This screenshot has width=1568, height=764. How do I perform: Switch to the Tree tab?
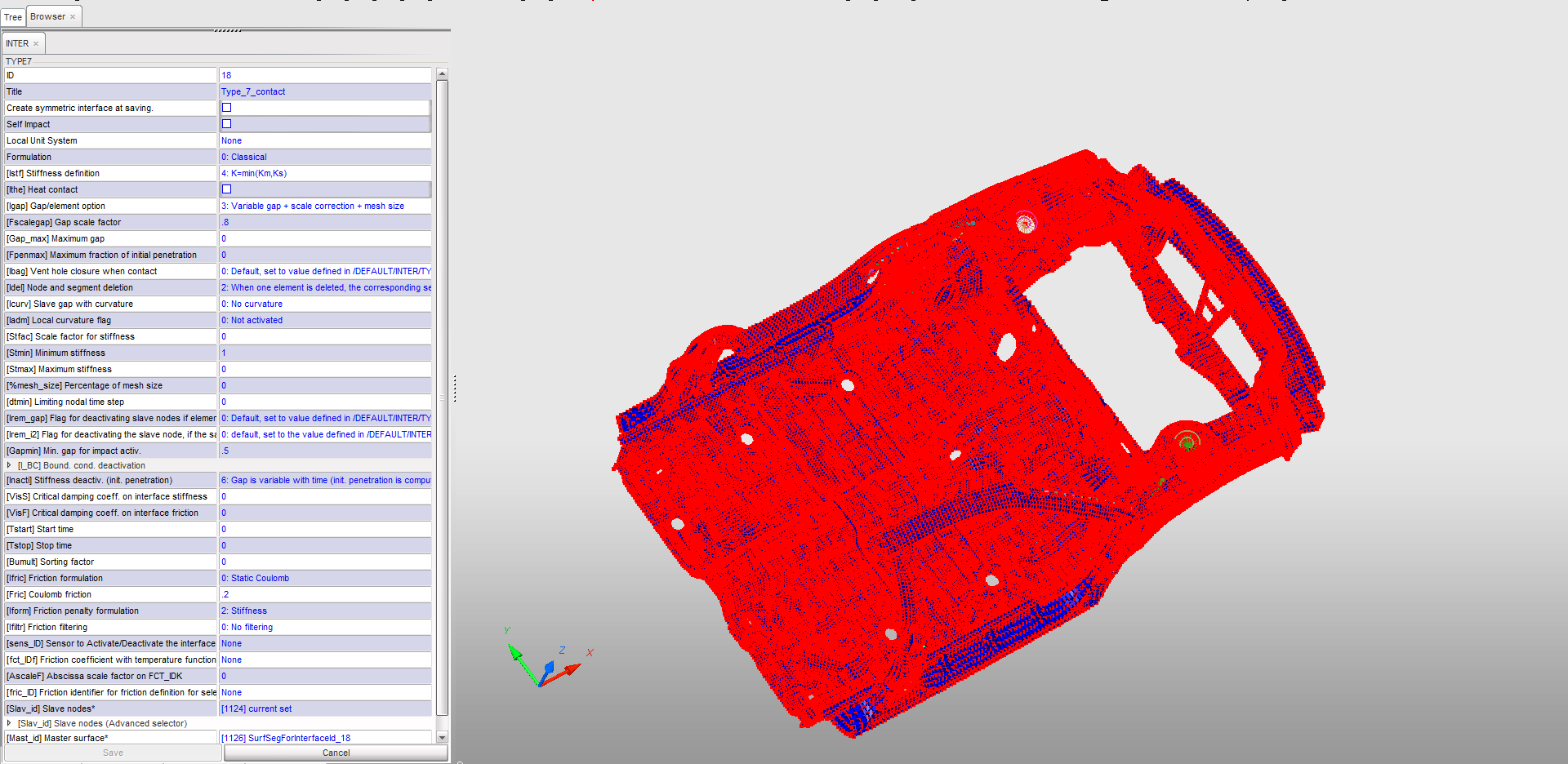point(13,17)
